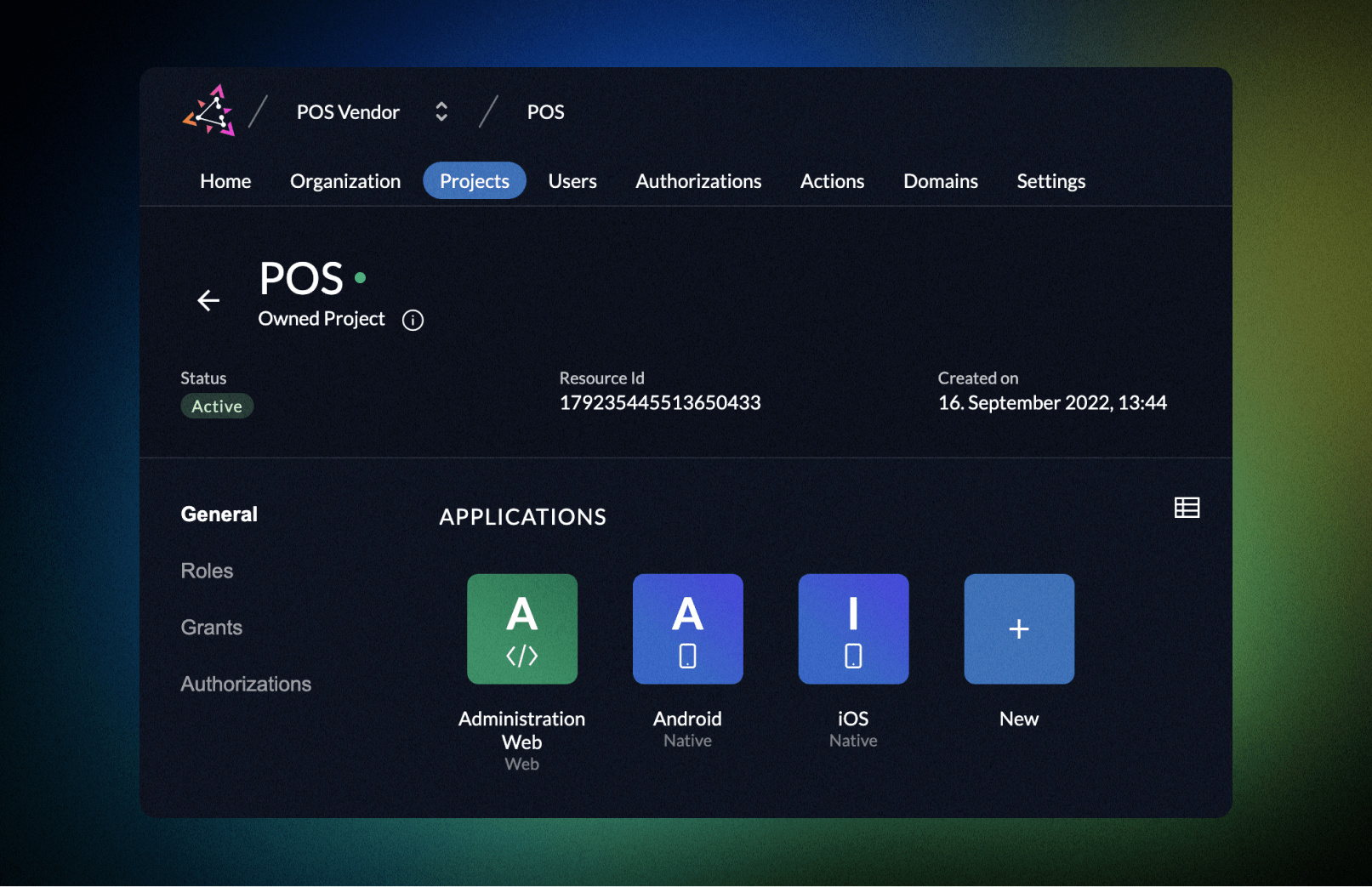Open the top Authorizations tab
This screenshot has width=1372, height=887.
click(698, 181)
